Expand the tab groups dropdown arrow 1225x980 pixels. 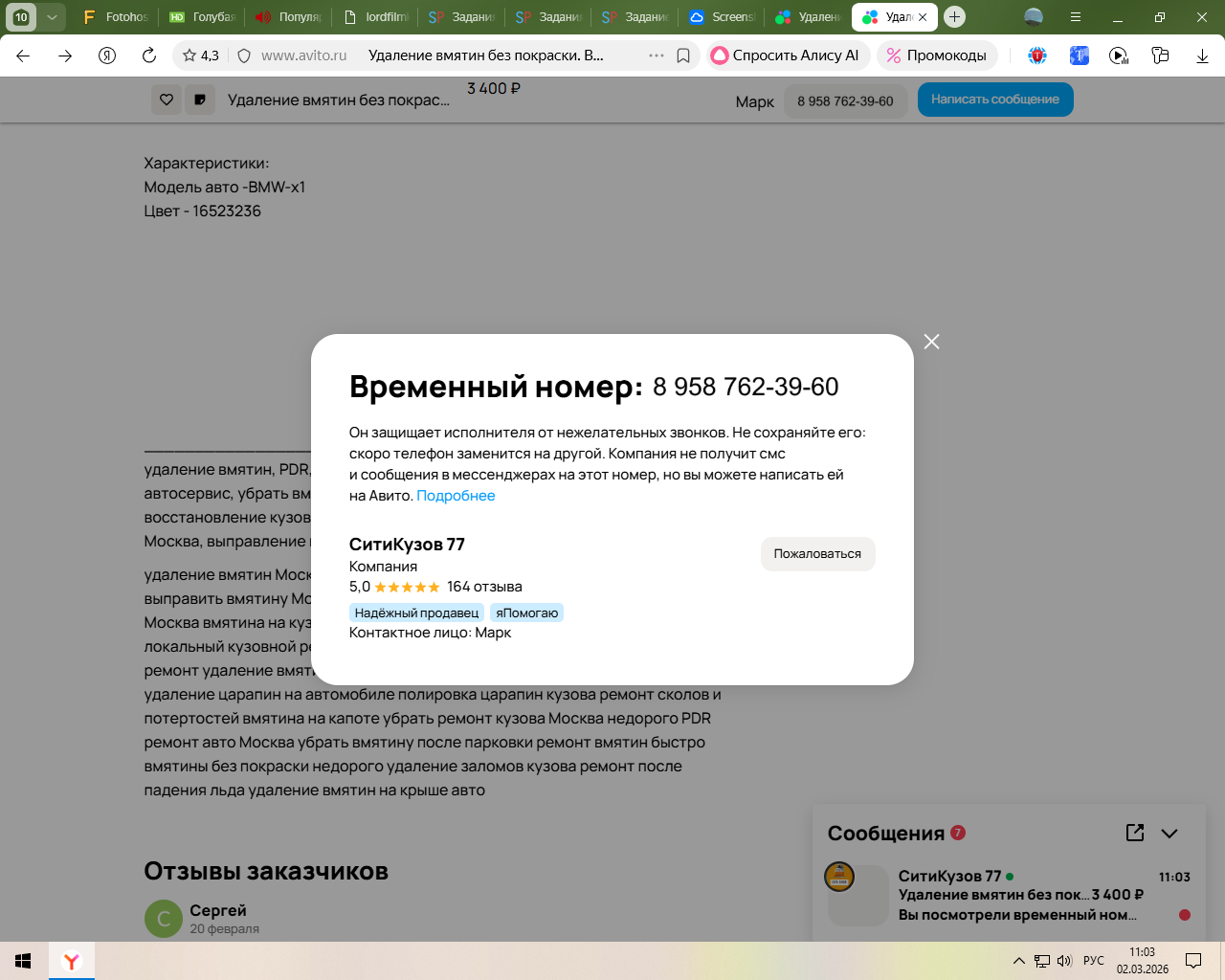coord(52,17)
